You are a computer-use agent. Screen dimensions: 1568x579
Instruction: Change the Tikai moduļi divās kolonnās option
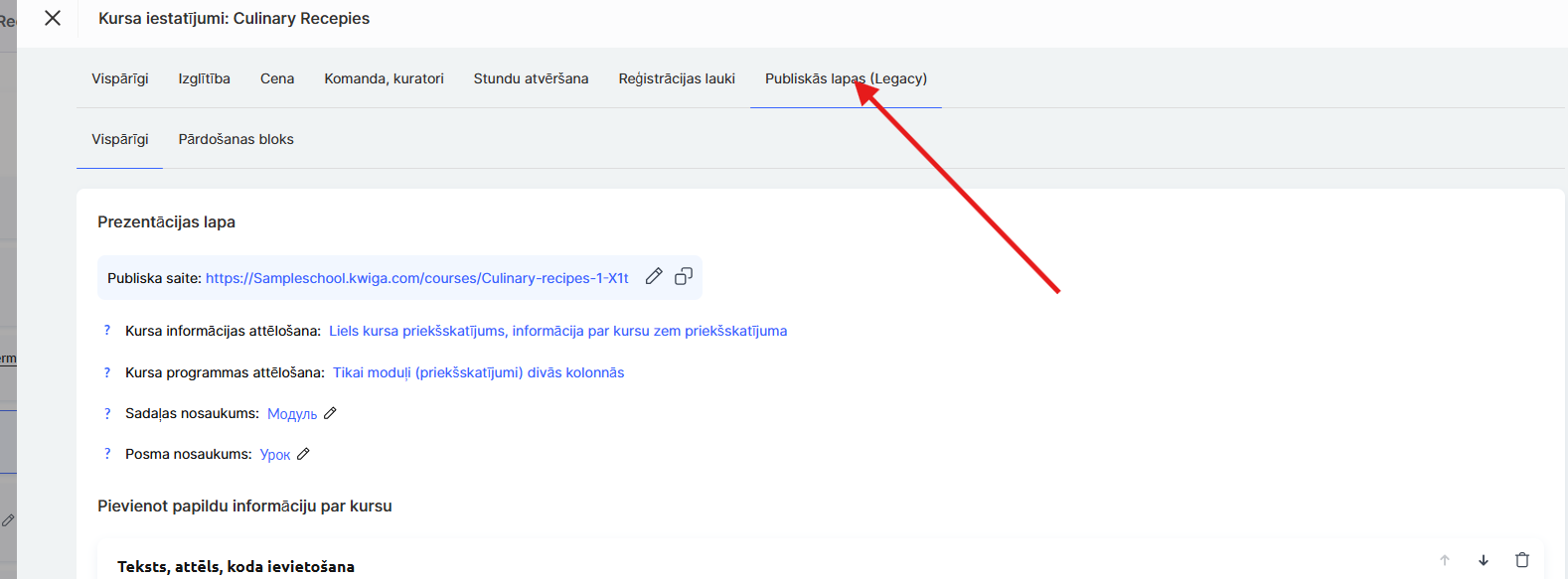pos(478,372)
